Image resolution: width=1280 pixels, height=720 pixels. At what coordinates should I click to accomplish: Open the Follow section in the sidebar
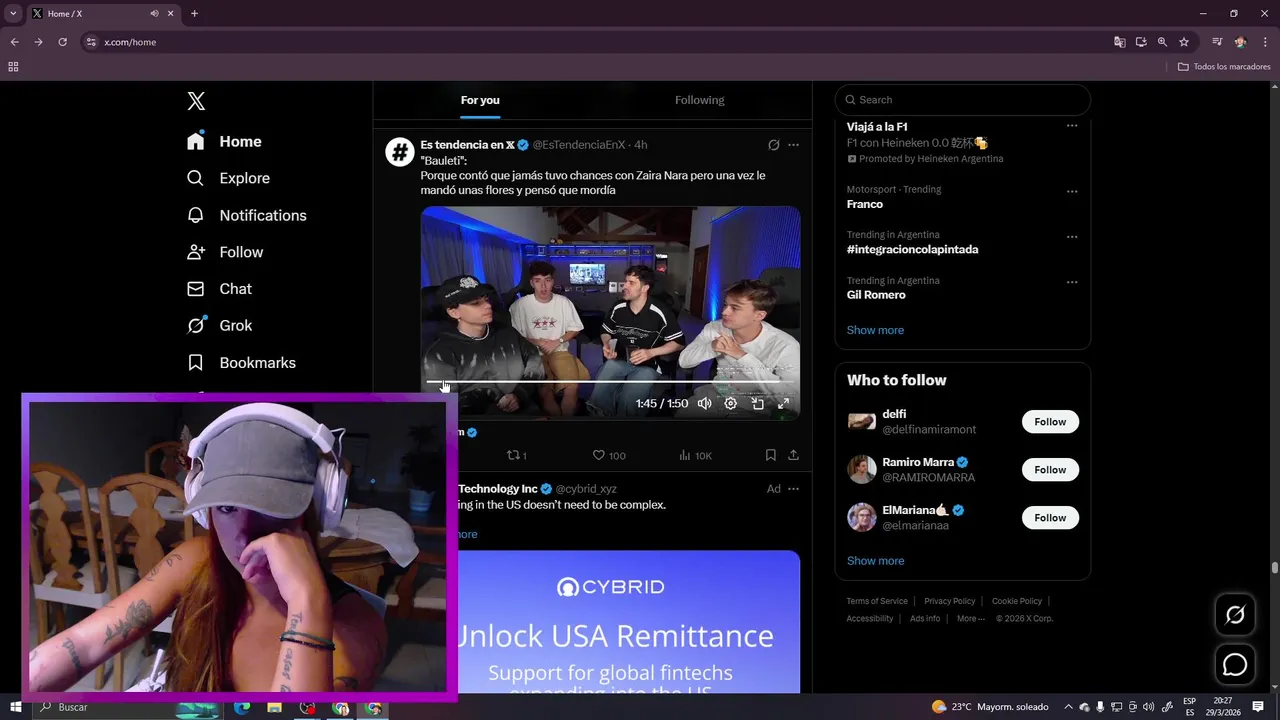pos(226,252)
